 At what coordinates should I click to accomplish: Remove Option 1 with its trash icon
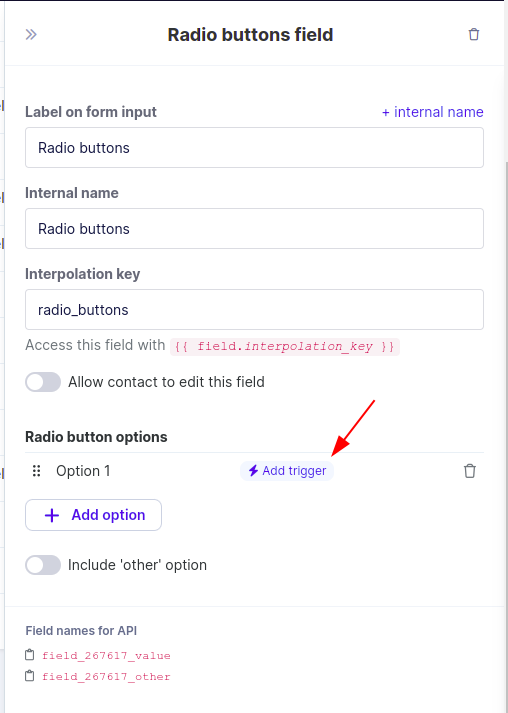pos(470,471)
